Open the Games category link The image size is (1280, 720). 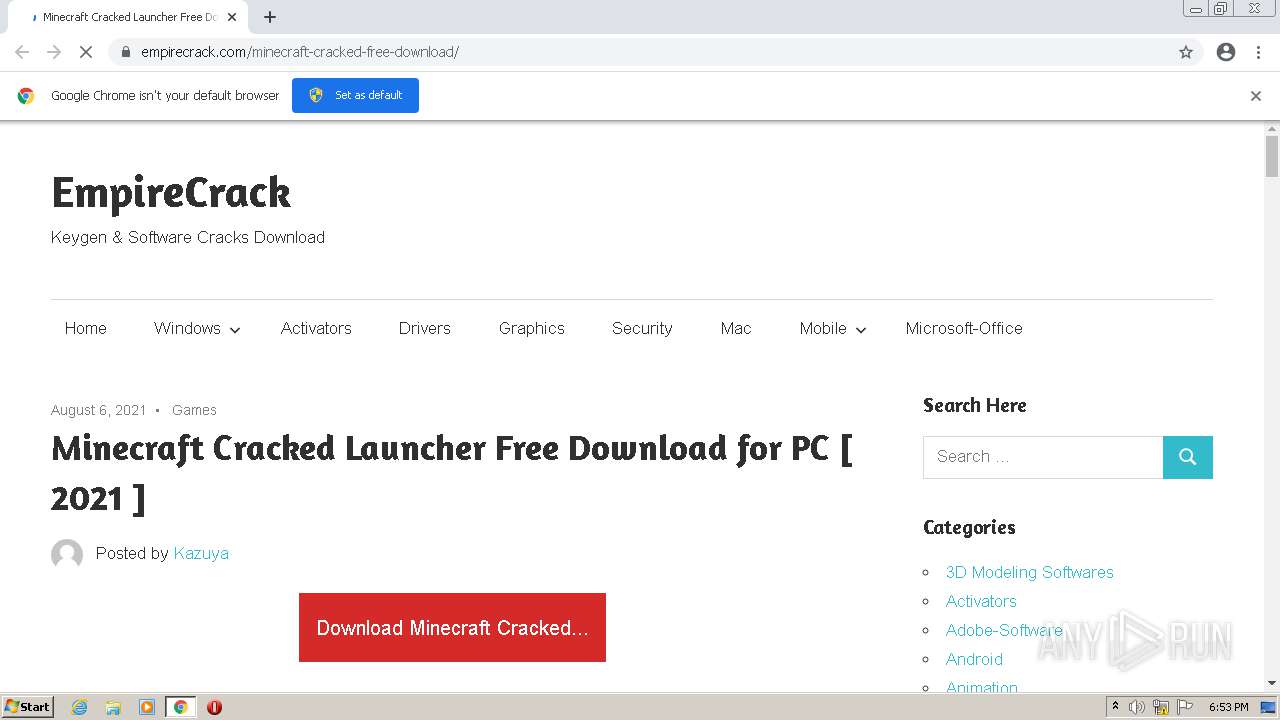point(194,410)
